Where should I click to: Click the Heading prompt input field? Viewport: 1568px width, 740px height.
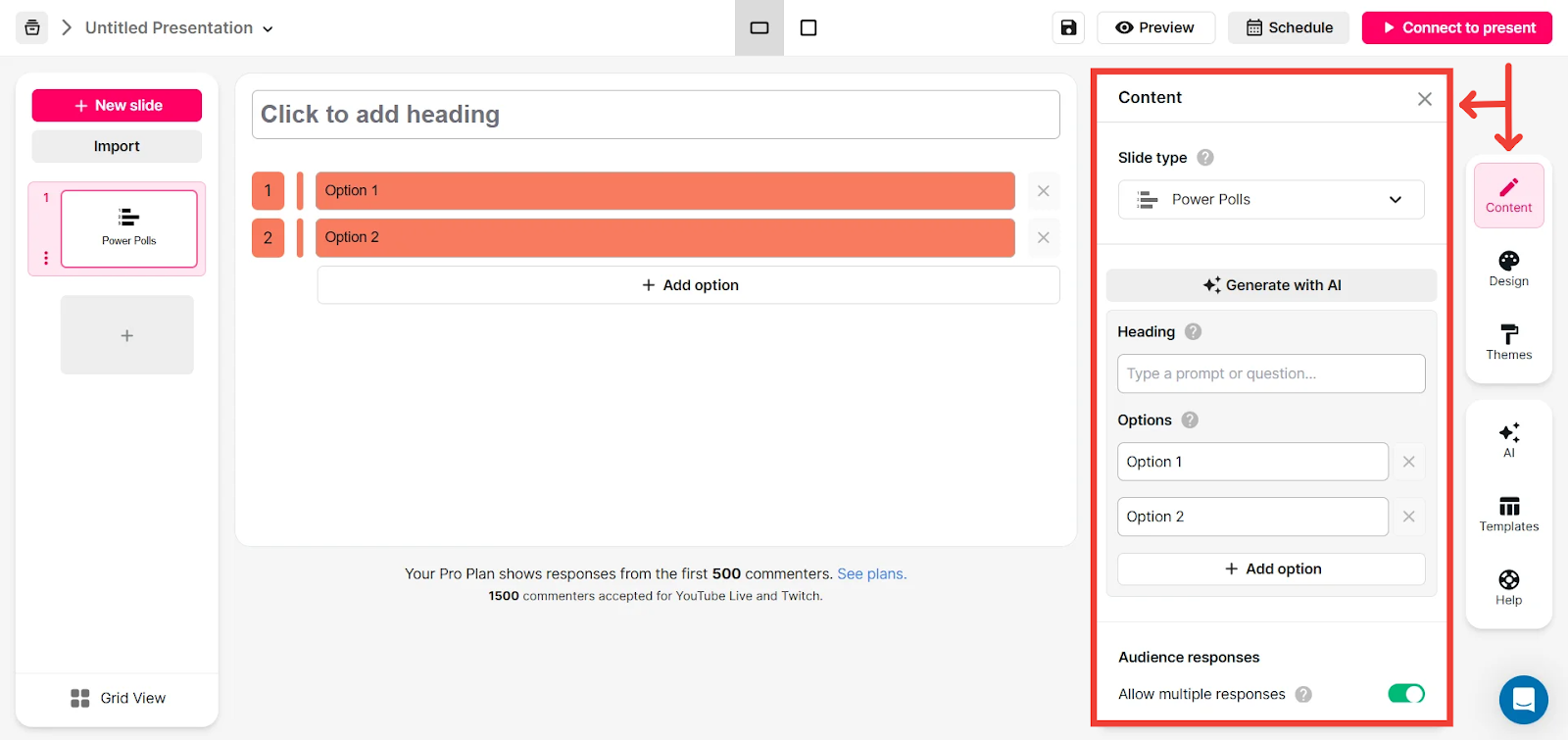click(1271, 373)
